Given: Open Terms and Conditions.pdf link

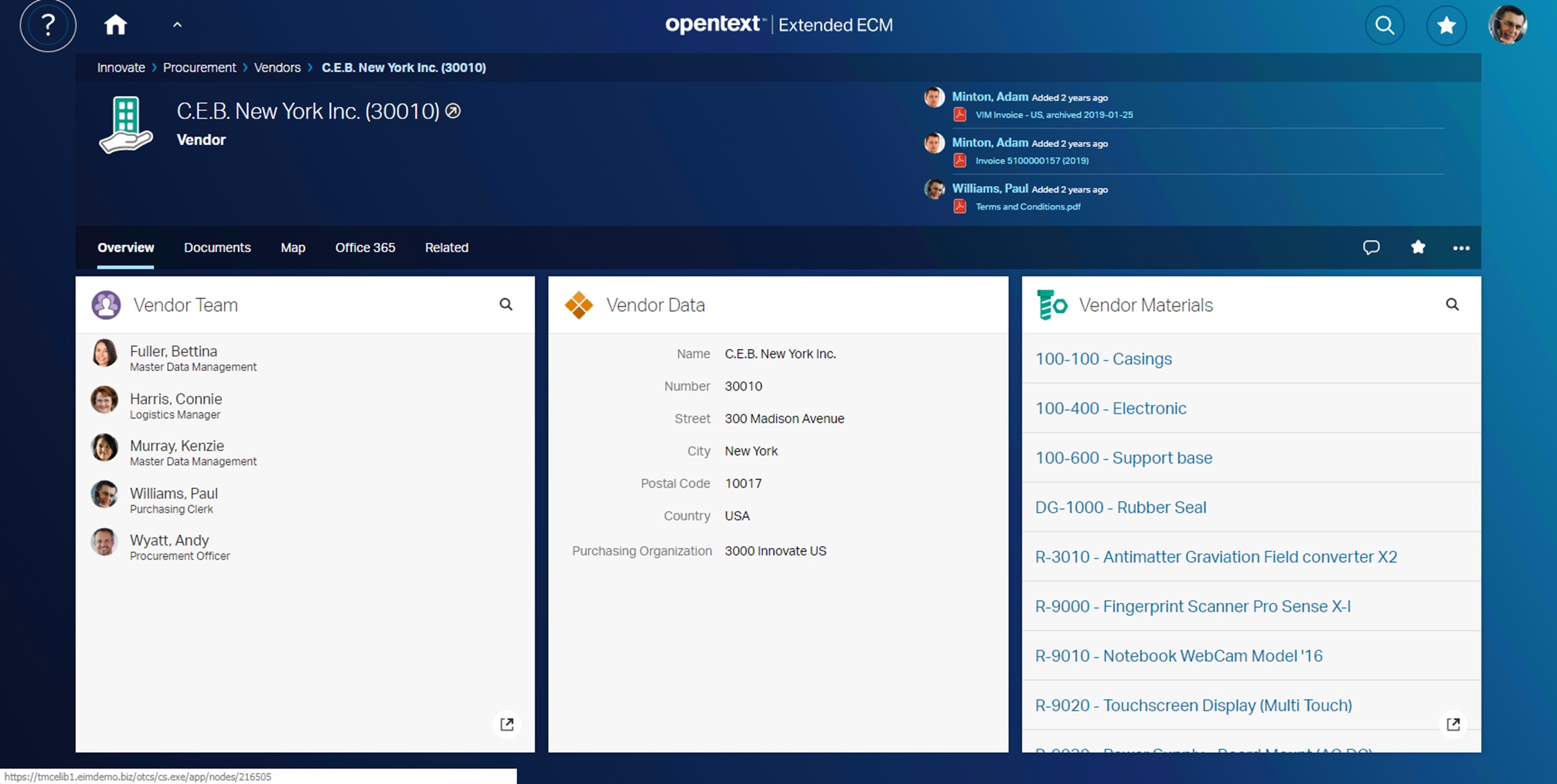Looking at the screenshot, I should pyautogui.click(x=1028, y=207).
